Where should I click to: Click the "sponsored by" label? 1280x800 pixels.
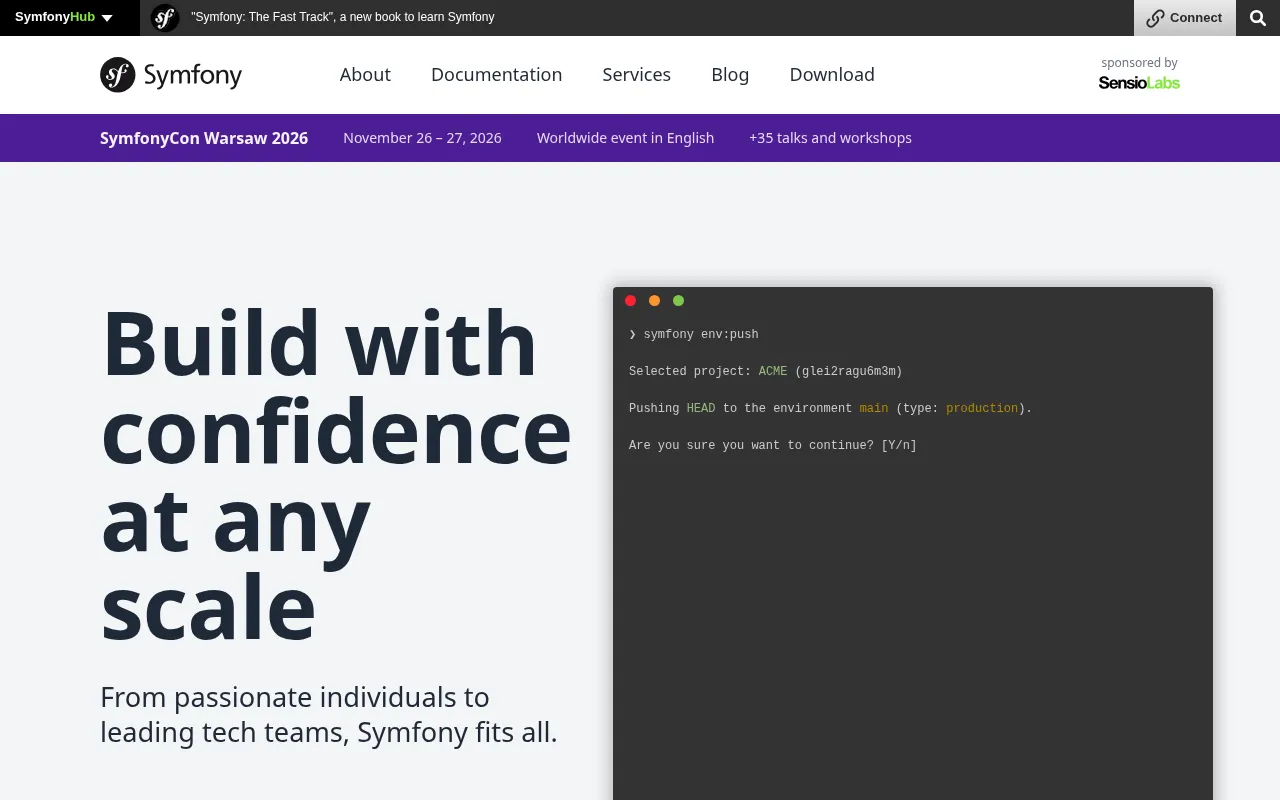(x=1139, y=63)
